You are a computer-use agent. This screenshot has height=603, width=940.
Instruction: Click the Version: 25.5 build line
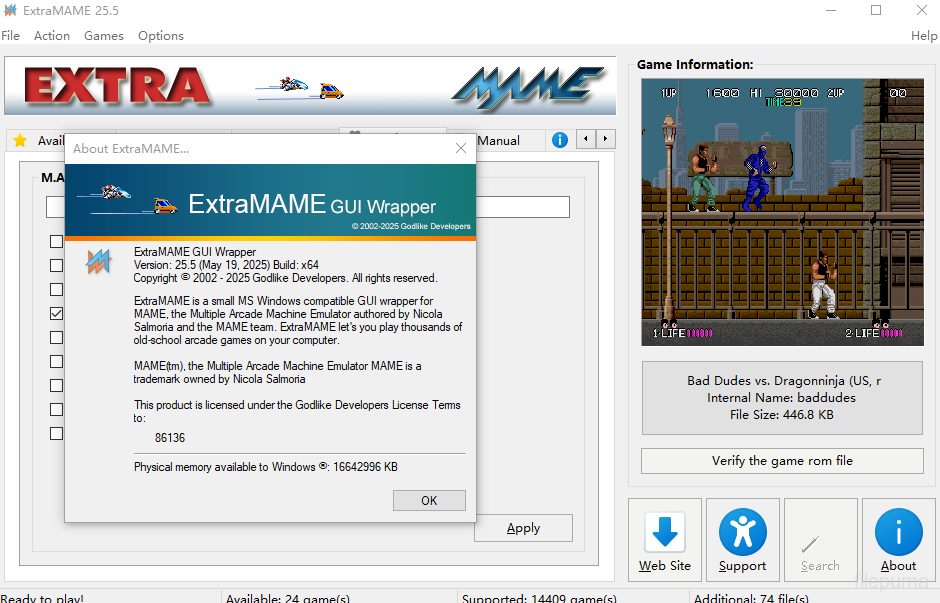(226, 264)
